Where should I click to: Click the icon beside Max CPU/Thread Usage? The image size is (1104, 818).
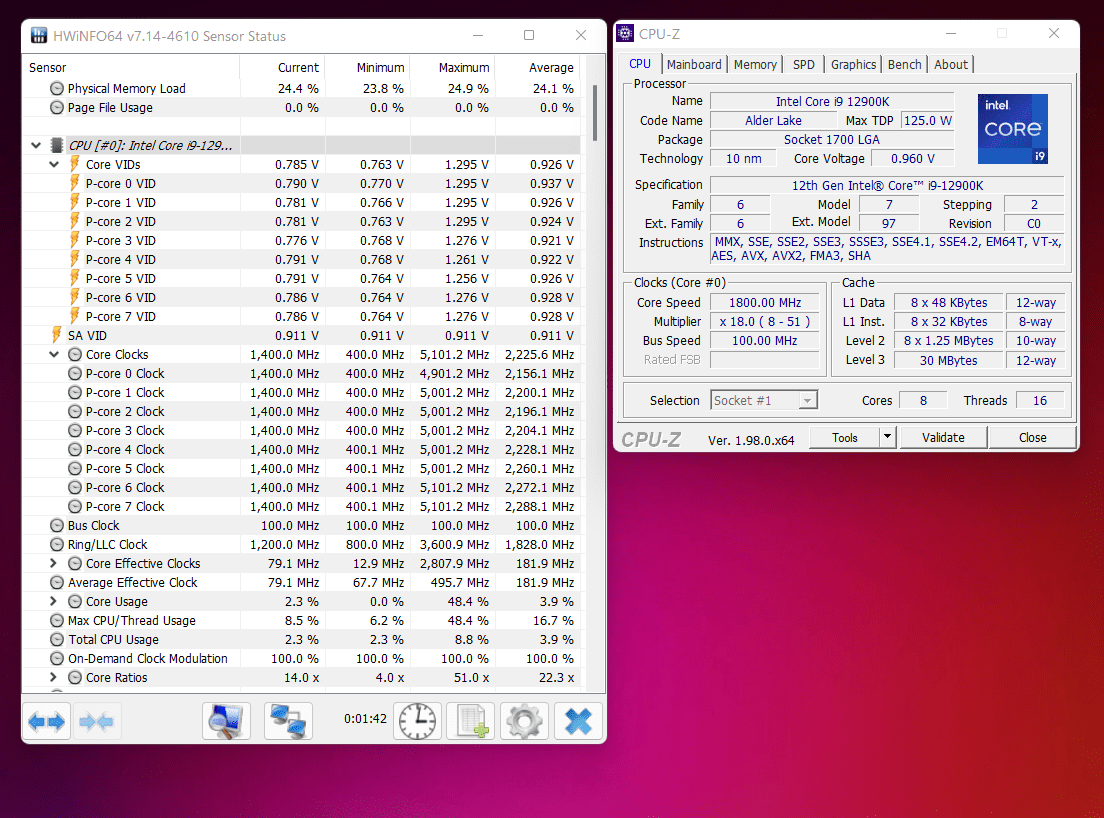click(57, 620)
